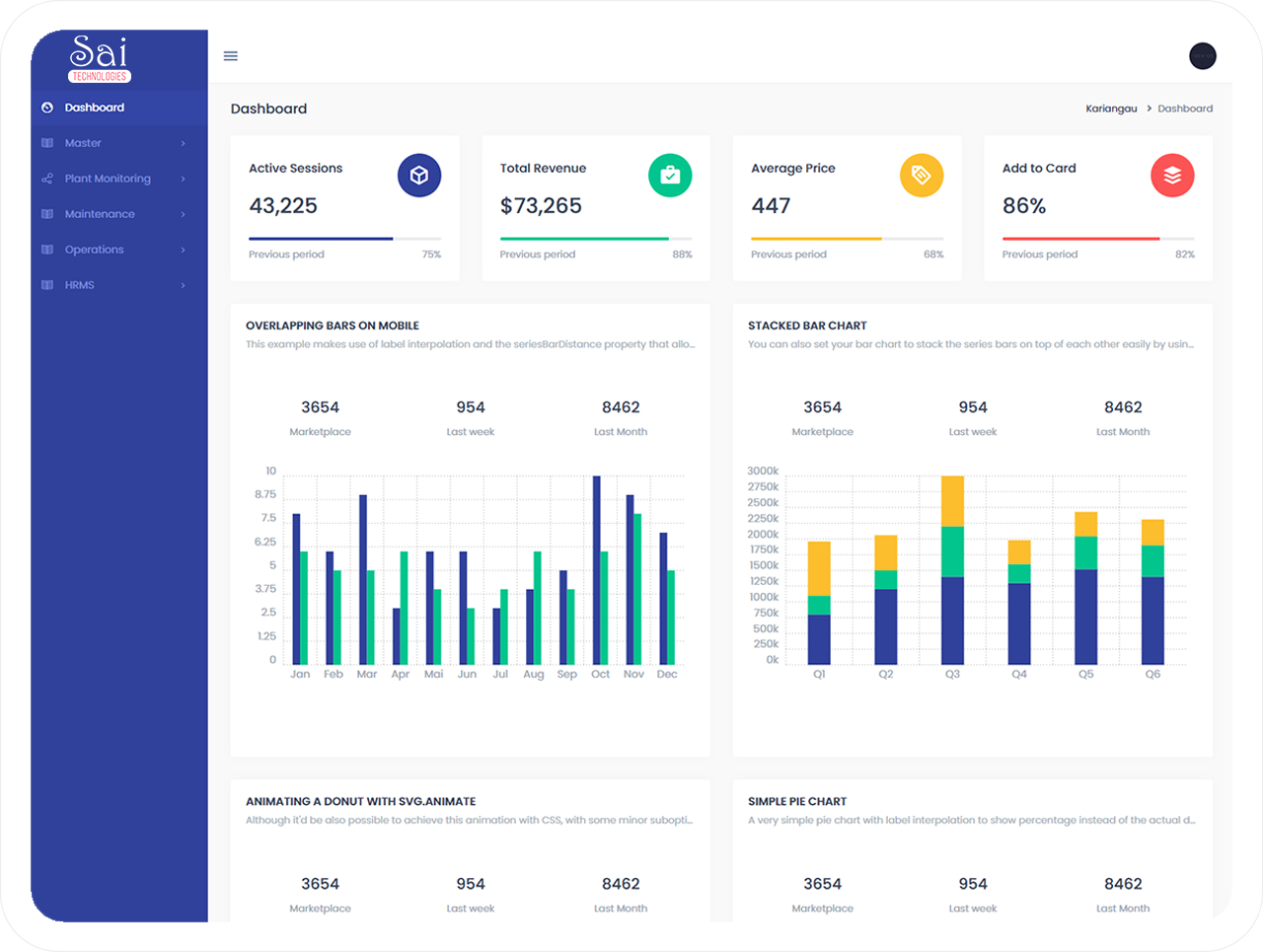The height and width of the screenshot is (952, 1263).
Task: Open the Dashboard sidebar menu item
Action: pyautogui.click(x=119, y=108)
